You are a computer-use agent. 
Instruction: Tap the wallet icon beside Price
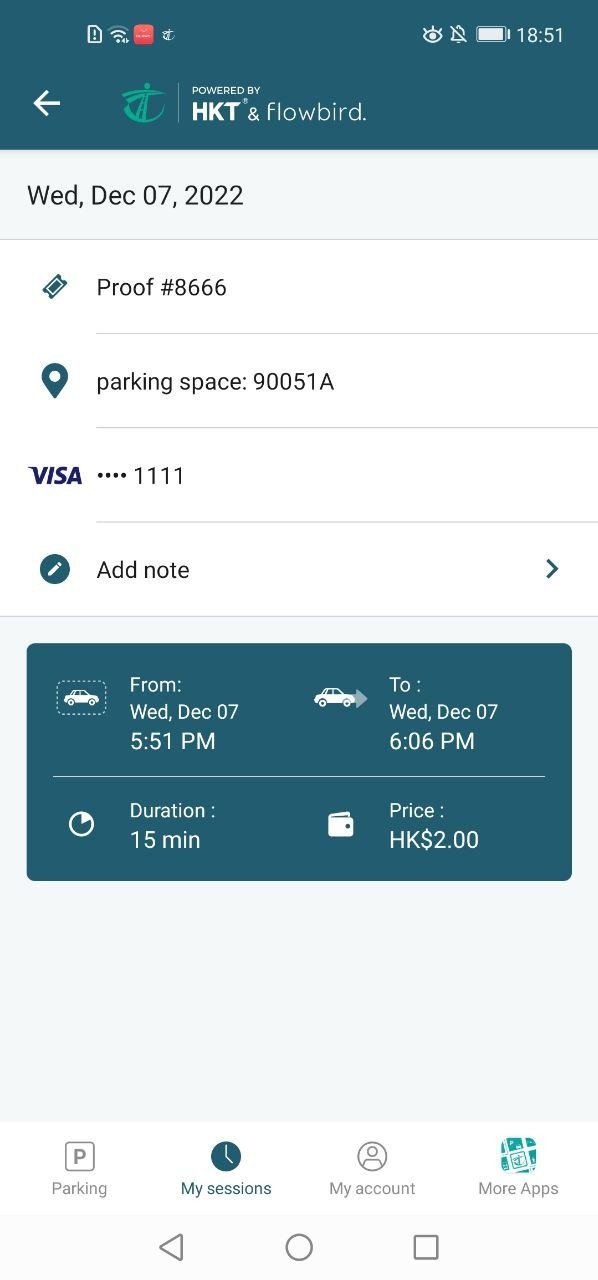(341, 825)
